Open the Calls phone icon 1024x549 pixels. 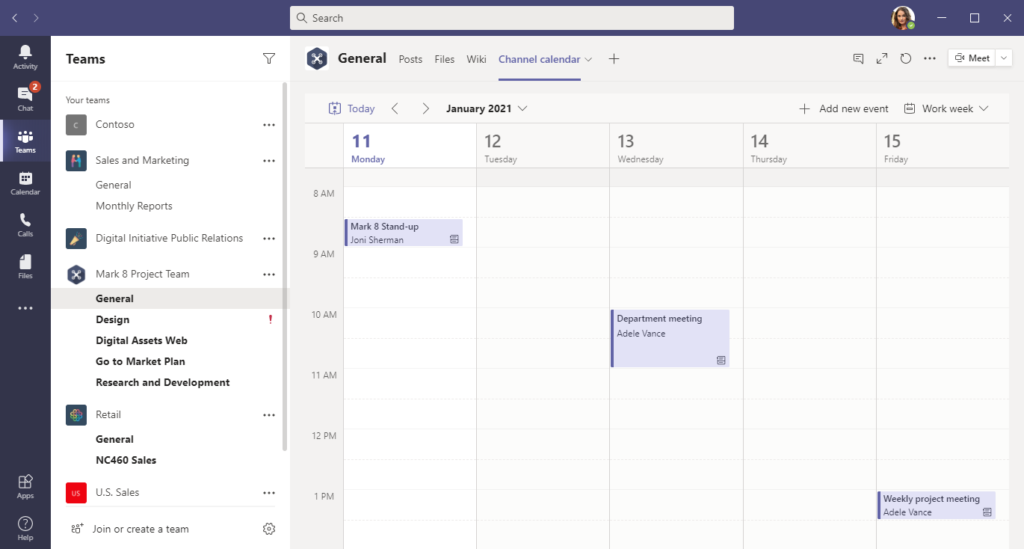(25, 225)
